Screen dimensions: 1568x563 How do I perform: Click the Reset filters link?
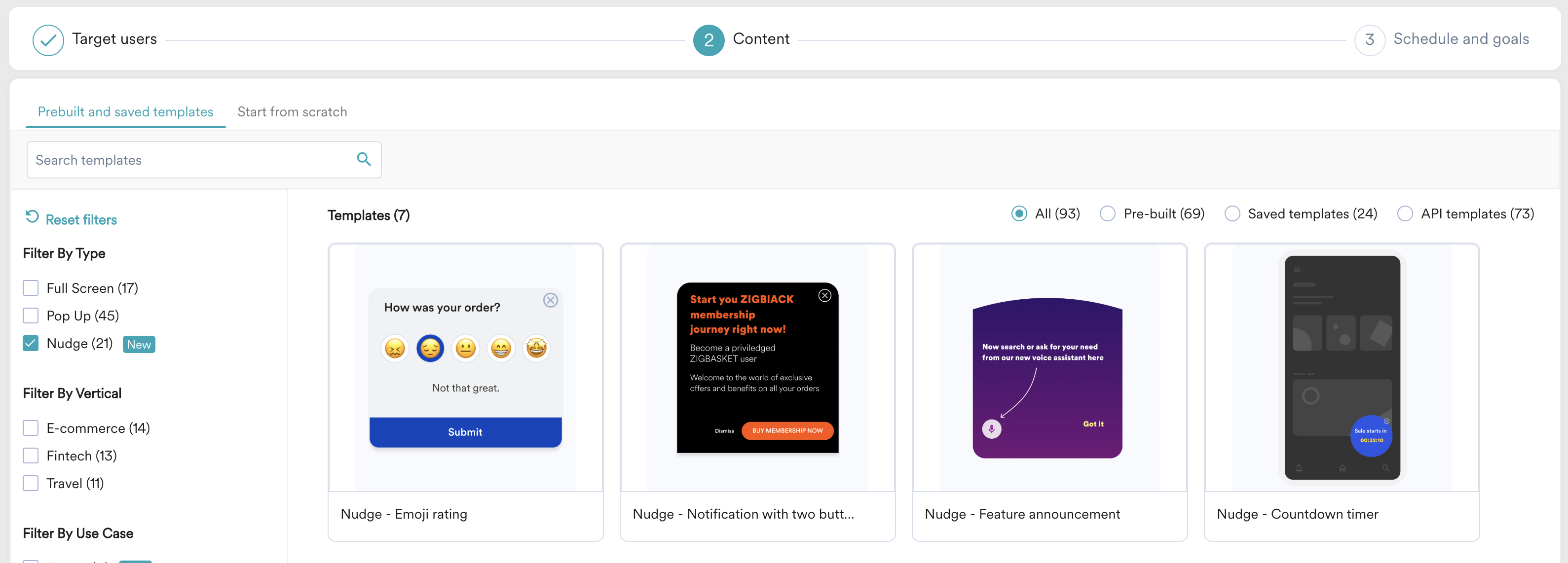tap(81, 220)
